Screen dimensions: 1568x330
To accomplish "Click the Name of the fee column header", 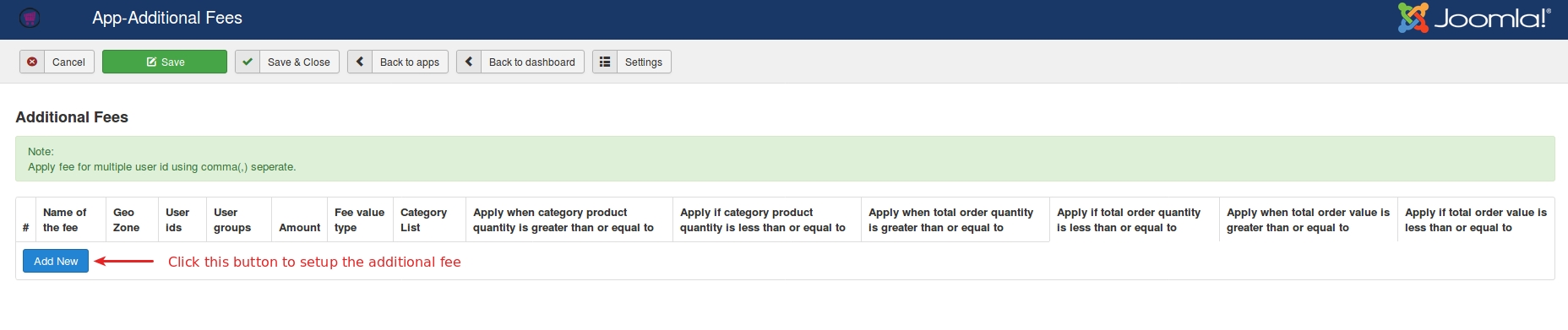I will pos(65,220).
